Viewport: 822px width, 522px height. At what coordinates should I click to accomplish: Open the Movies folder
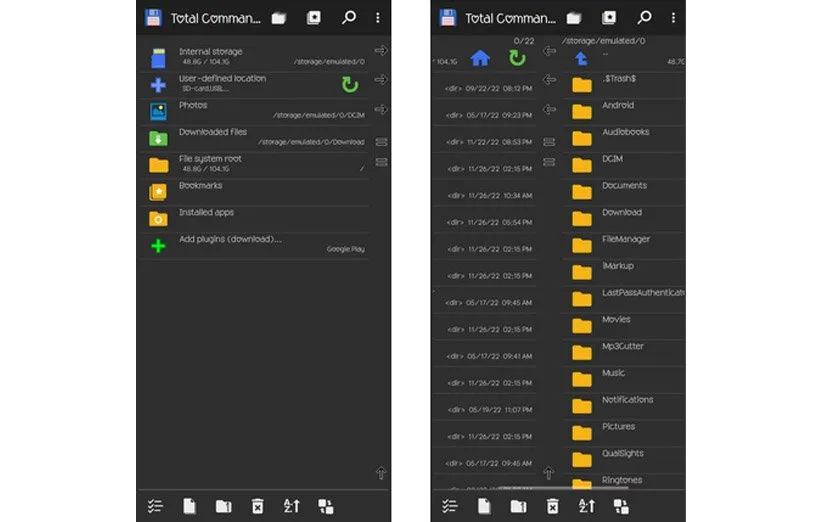click(616, 320)
